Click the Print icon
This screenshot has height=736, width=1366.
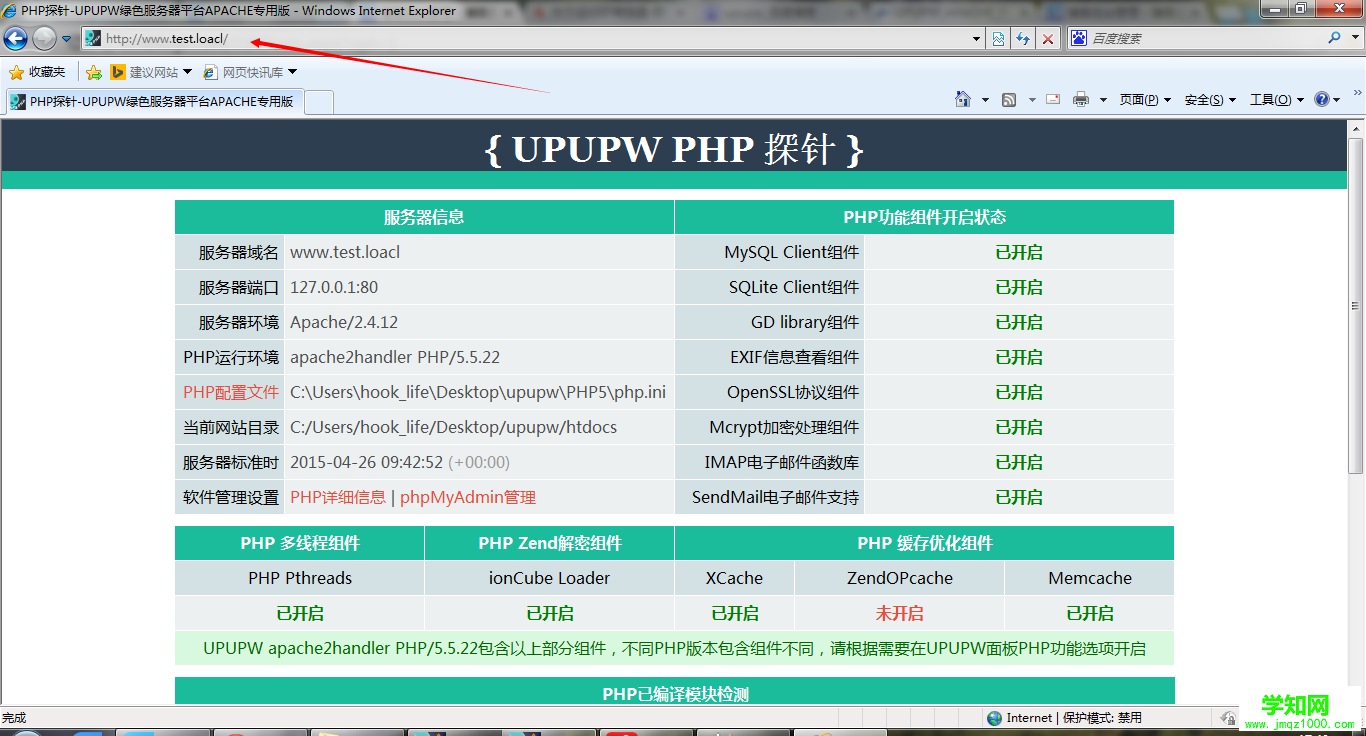point(1081,99)
